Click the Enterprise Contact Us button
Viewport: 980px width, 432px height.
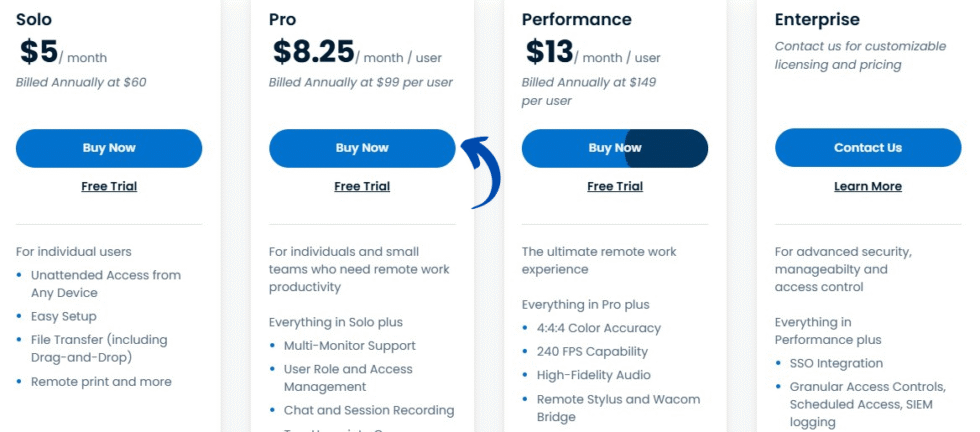pyautogui.click(x=867, y=148)
